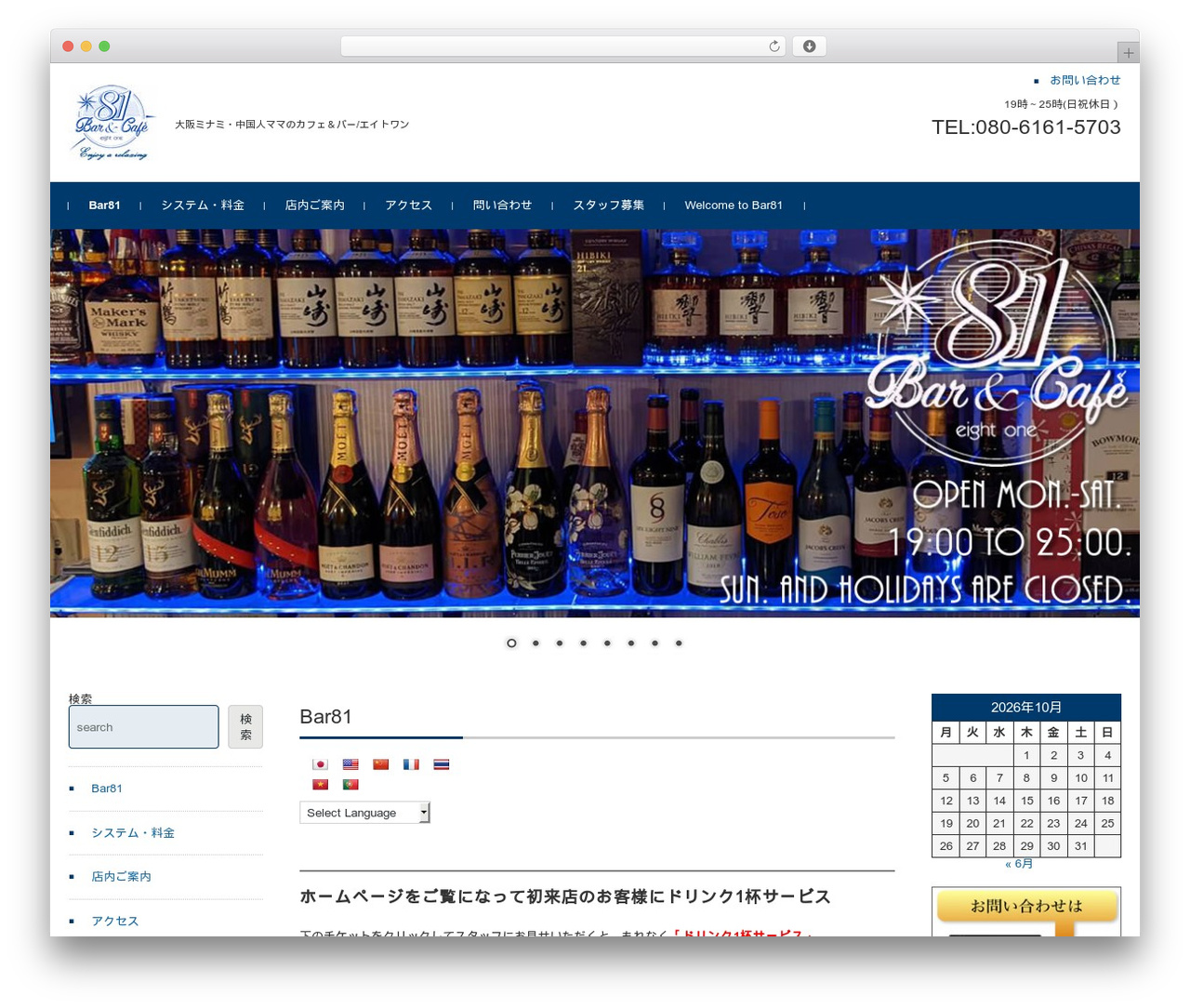Go to the last (eighth) slideshow dot
Image resolution: width=1190 pixels, height=1008 pixels.
click(679, 643)
